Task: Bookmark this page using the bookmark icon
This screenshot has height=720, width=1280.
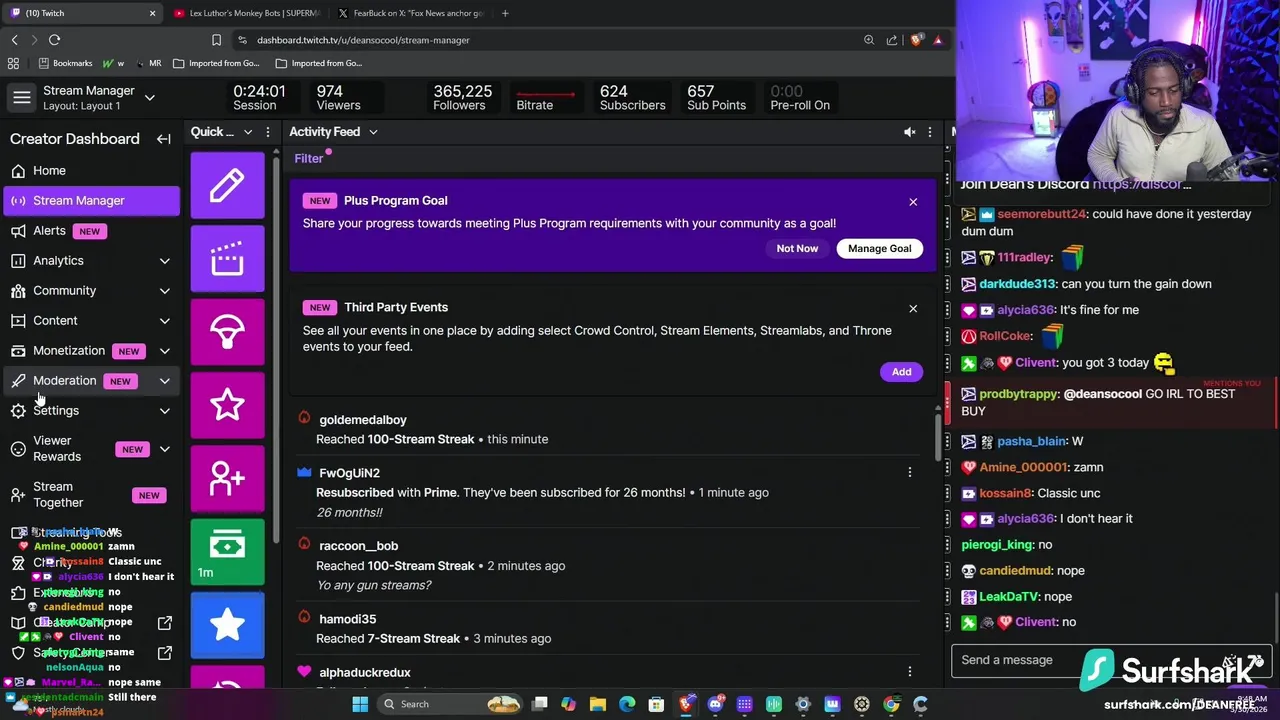Action: (216, 40)
